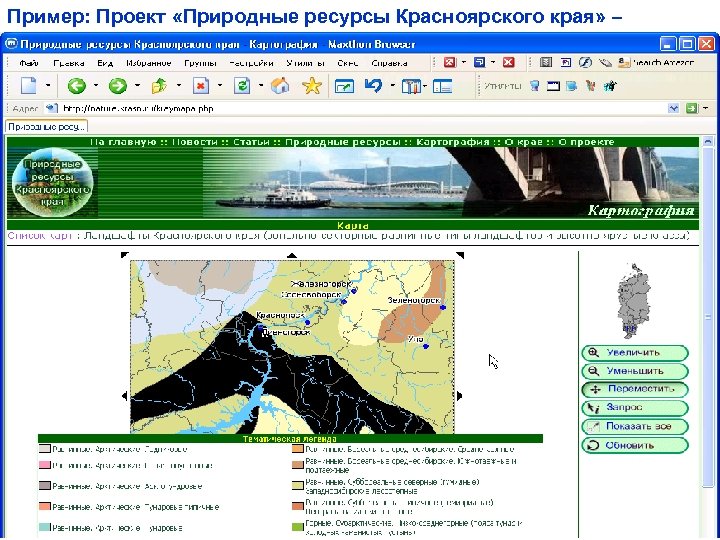Pan map up with the top arrow
The height and width of the screenshot is (540, 720).
click(x=292, y=255)
